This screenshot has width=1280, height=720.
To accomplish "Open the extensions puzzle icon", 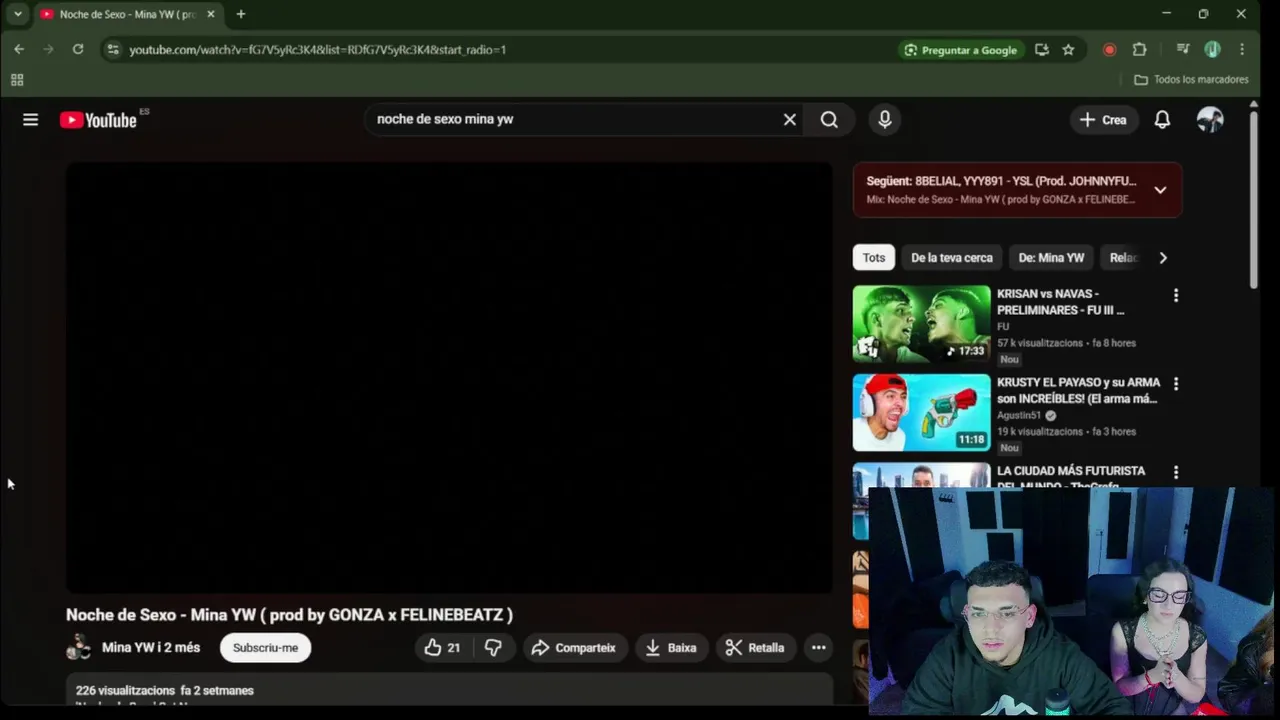I will [x=1139, y=50].
